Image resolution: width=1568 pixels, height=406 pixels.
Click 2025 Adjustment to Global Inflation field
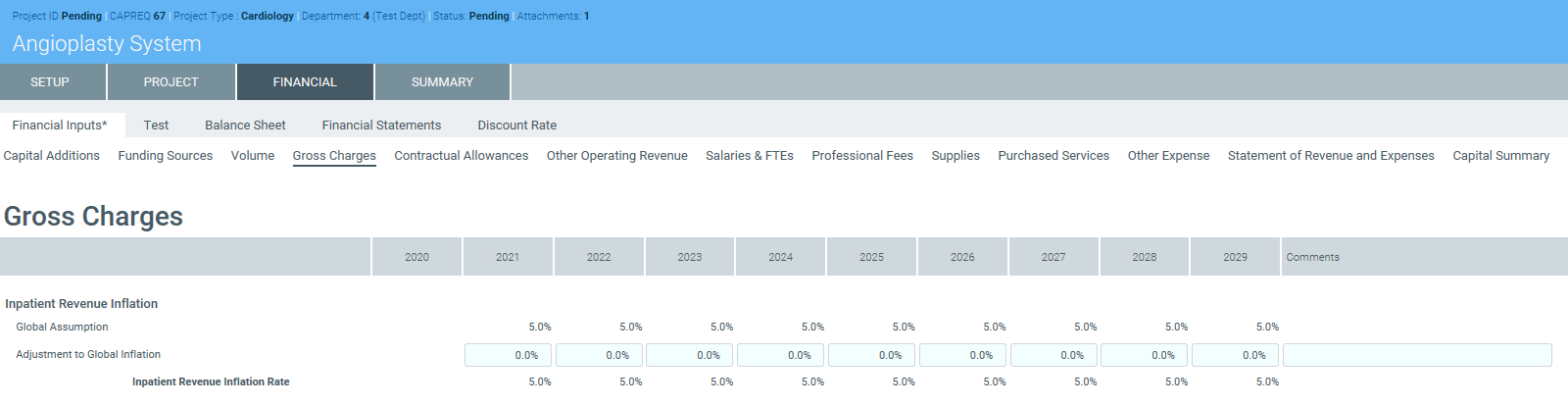coord(871,355)
